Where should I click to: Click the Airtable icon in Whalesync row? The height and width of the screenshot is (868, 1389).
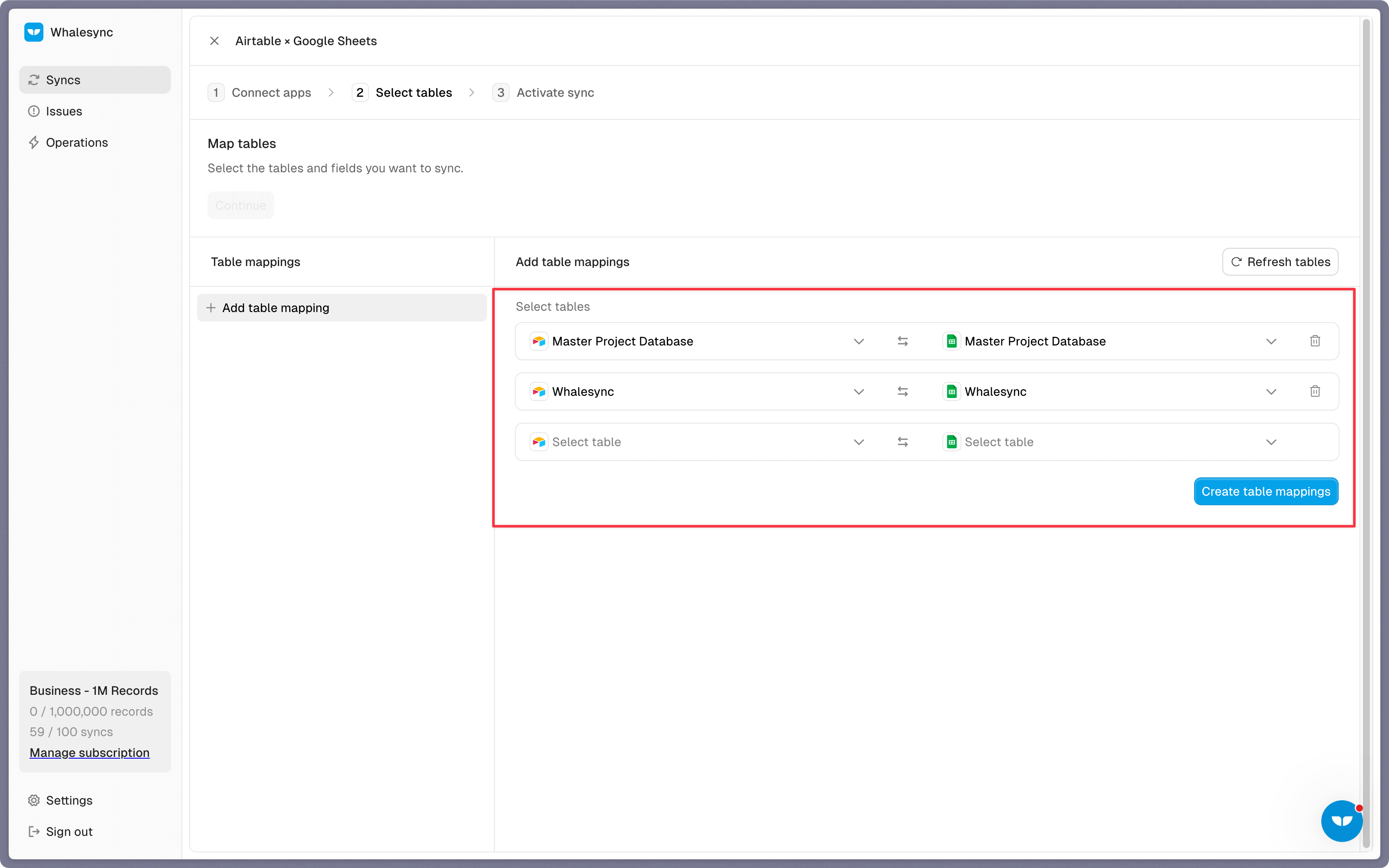(x=539, y=391)
